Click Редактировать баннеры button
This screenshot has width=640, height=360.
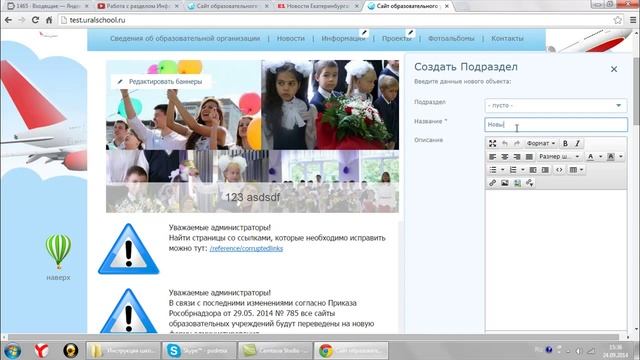coord(161,82)
